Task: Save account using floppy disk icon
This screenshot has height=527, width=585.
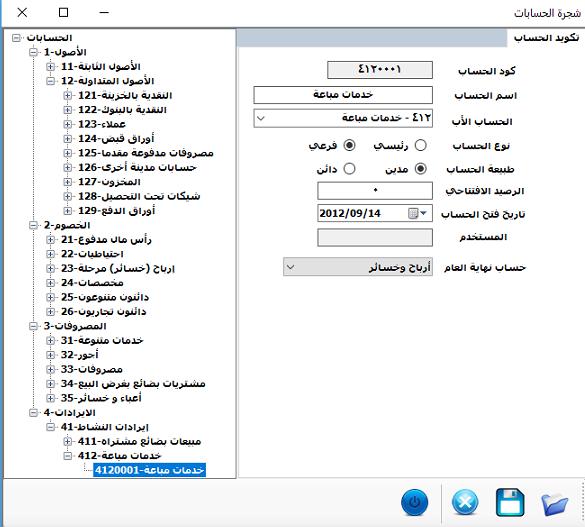Action: pos(510,502)
